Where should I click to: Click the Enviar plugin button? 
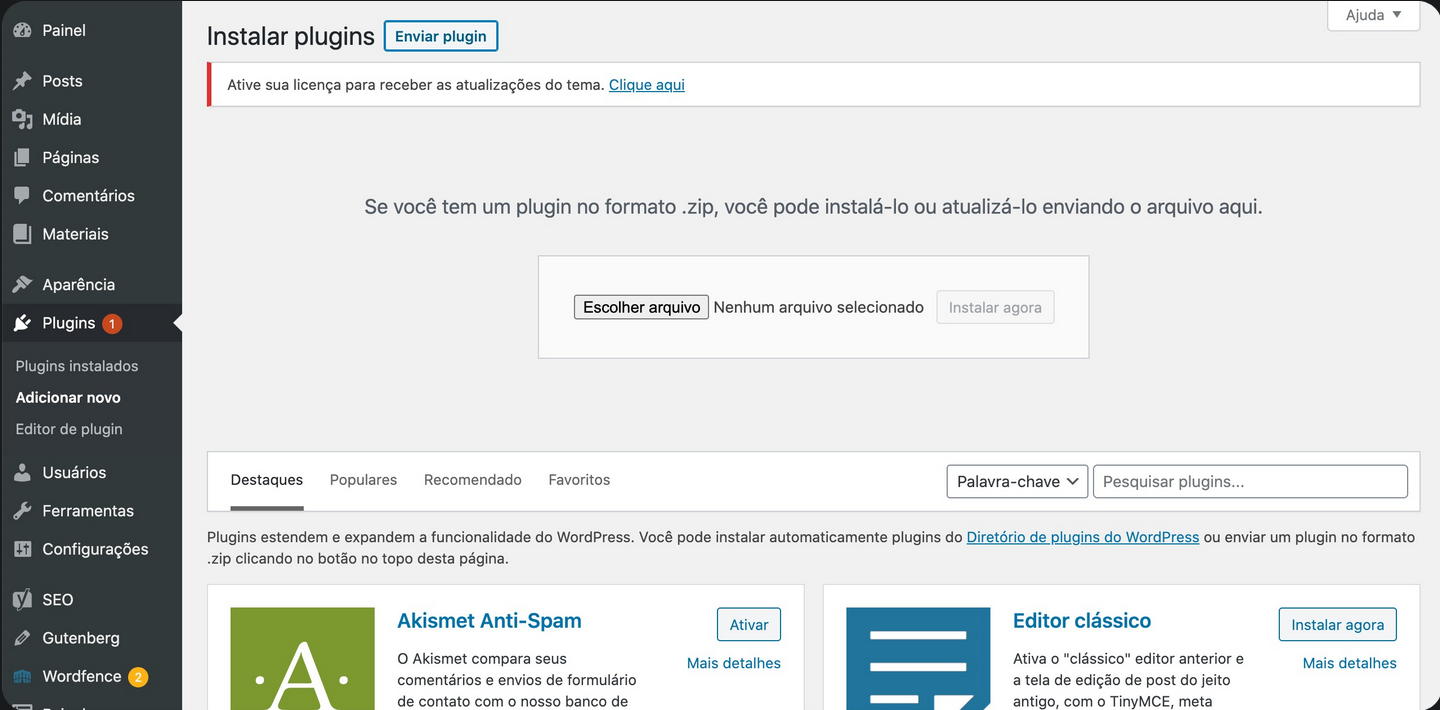coord(440,36)
